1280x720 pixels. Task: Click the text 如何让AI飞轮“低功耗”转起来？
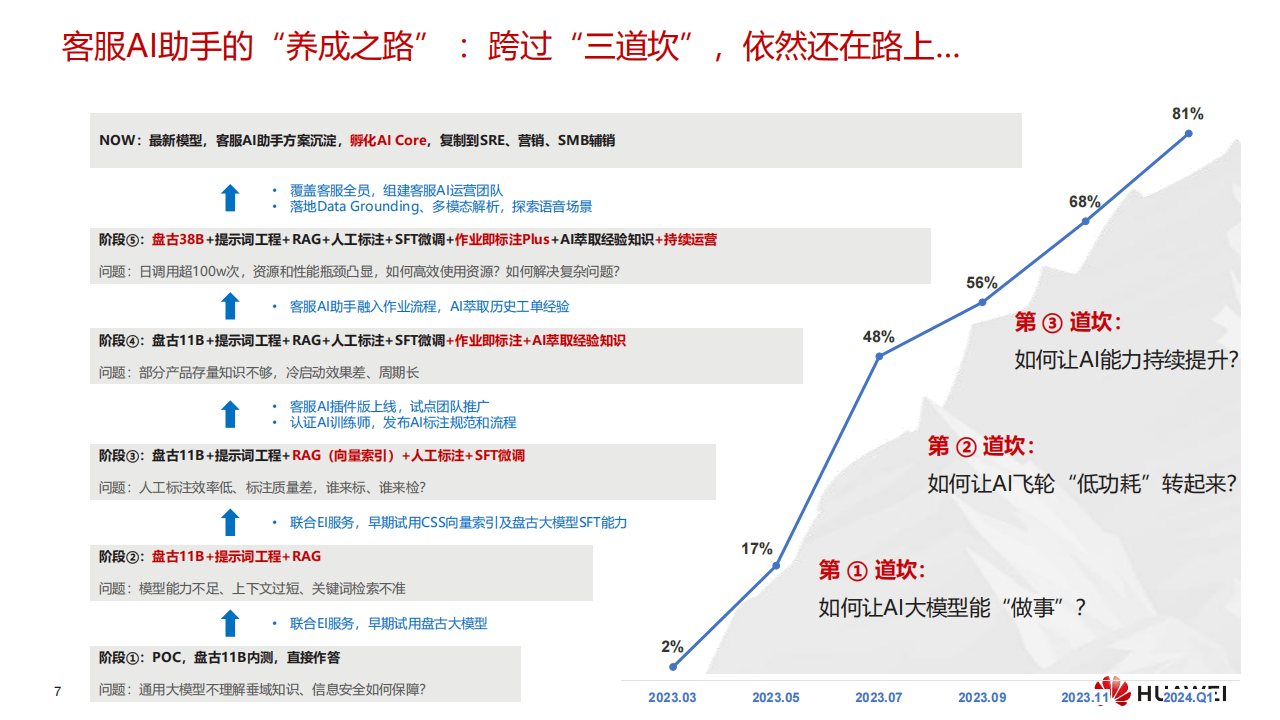pyautogui.click(x=1082, y=484)
